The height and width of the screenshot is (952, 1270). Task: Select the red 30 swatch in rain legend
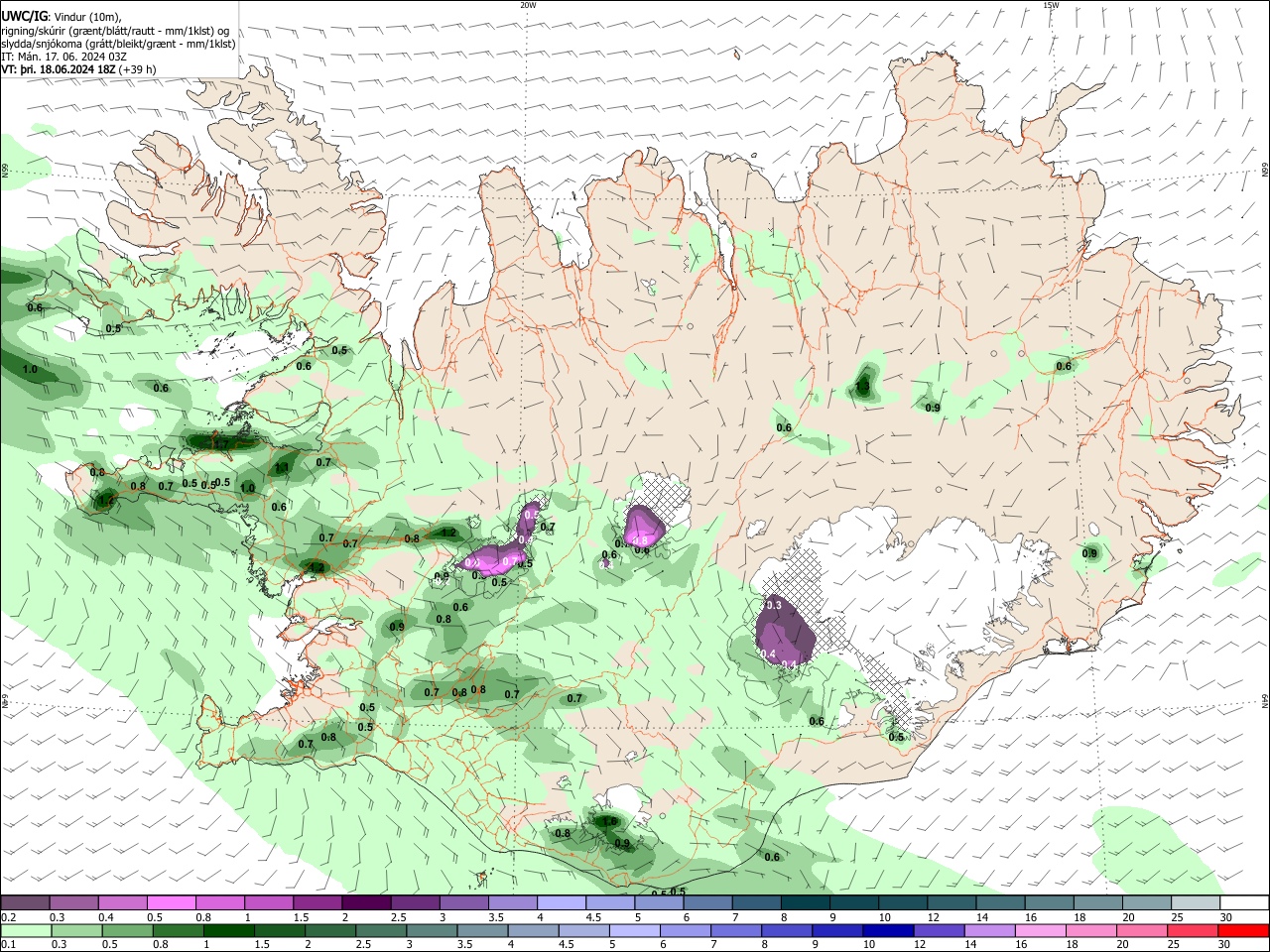tap(1243, 930)
